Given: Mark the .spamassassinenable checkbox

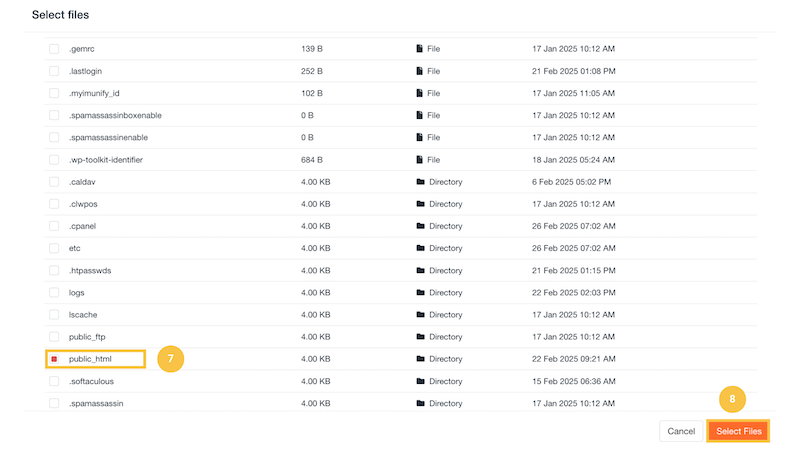Looking at the screenshot, I should pos(54,137).
